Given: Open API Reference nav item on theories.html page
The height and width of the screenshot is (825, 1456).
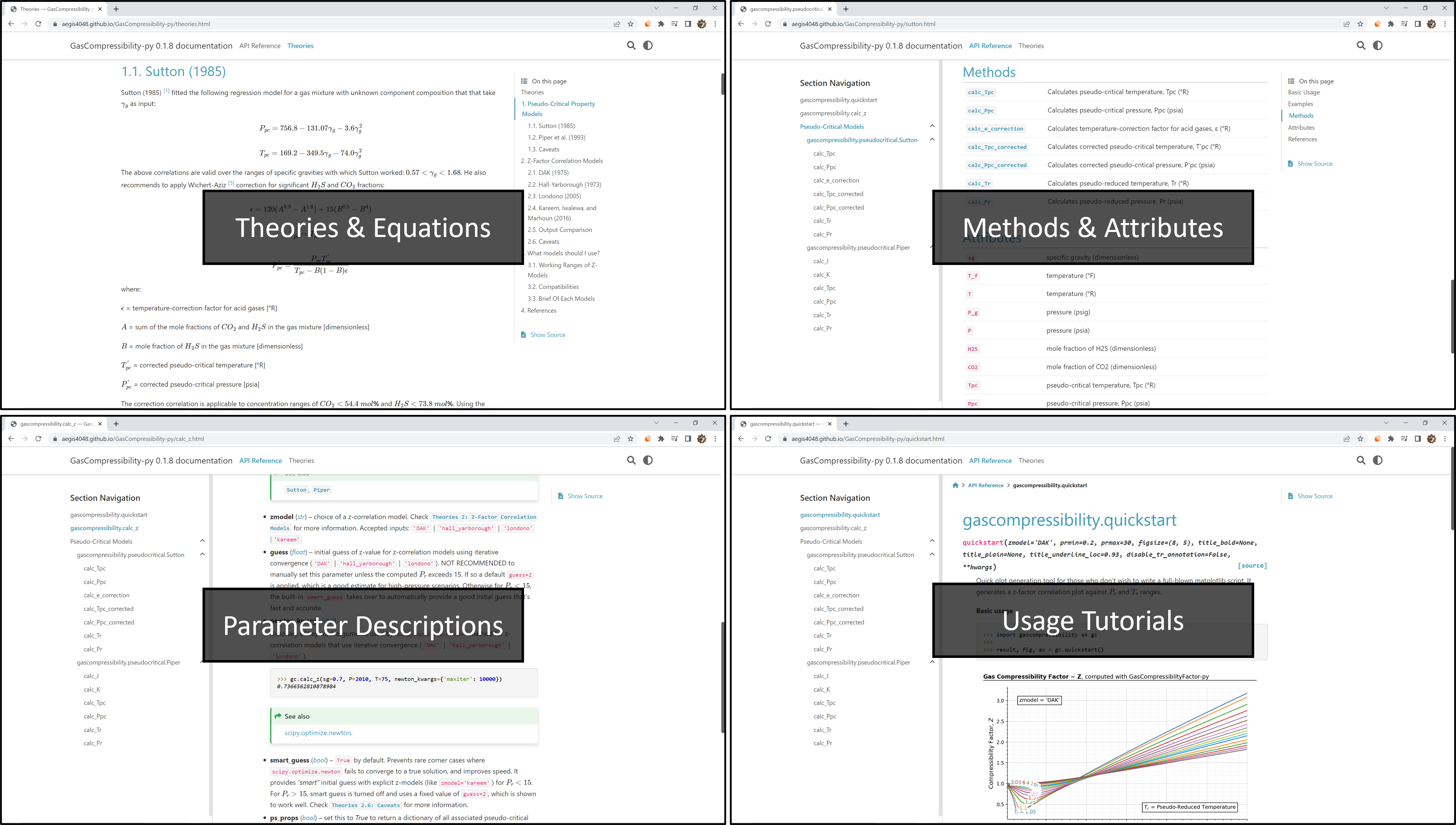Looking at the screenshot, I should 260,46.
